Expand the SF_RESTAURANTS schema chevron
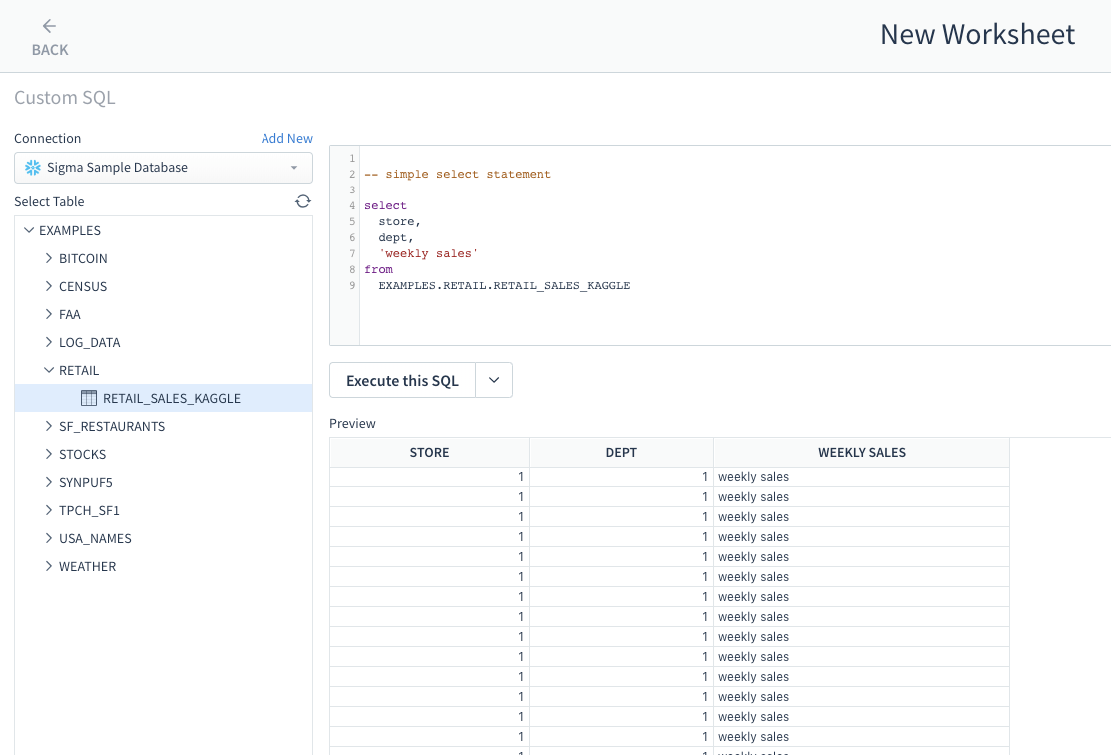1111x755 pixels. (48, 426)
